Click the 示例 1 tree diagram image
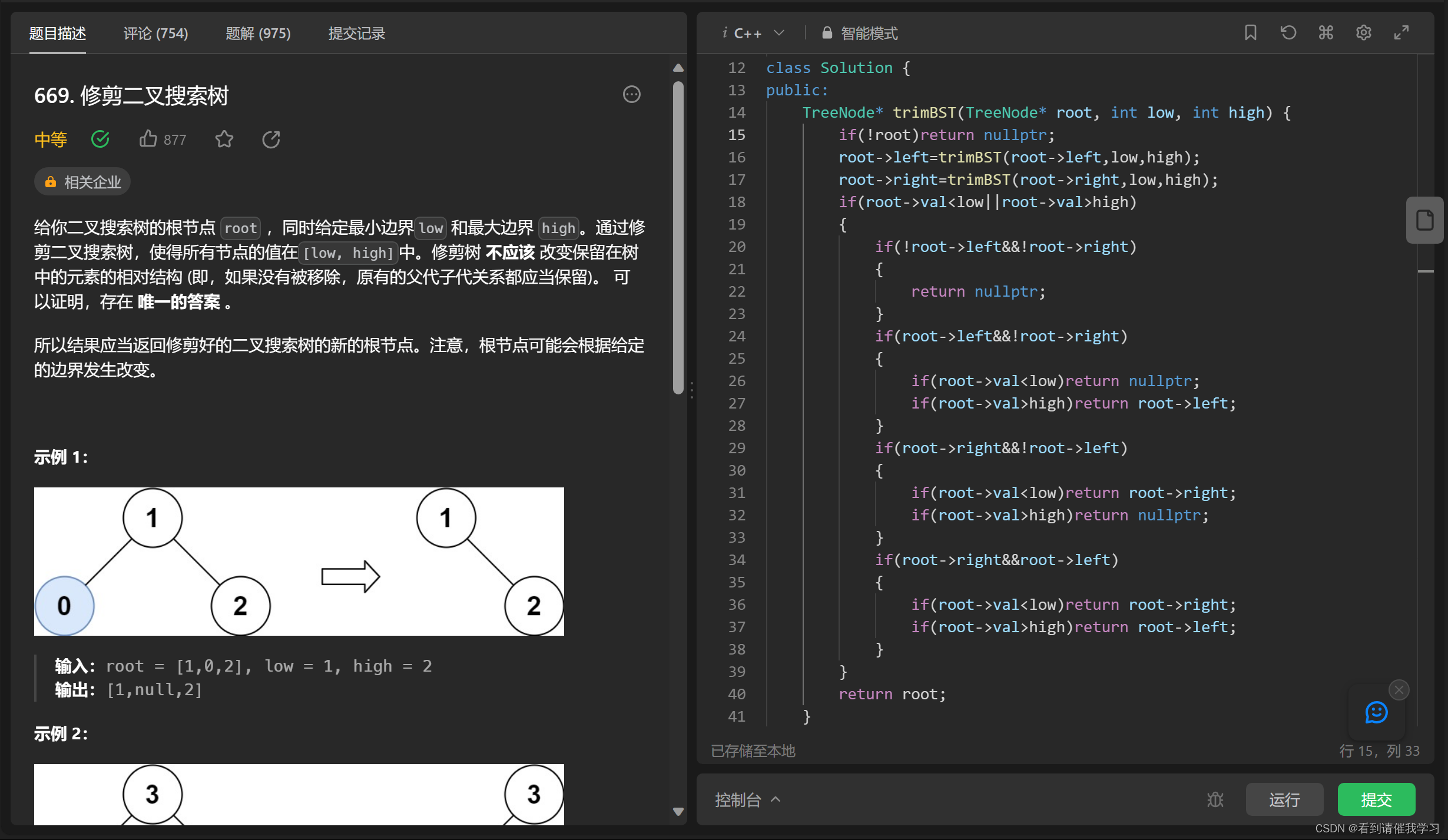This screenshot has height=840, width=1448. click(299, 562)
